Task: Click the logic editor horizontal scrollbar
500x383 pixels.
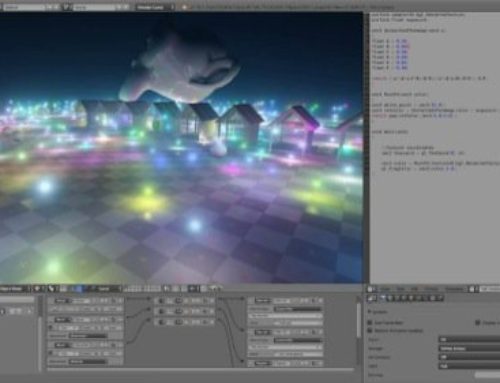Action: 200,369
